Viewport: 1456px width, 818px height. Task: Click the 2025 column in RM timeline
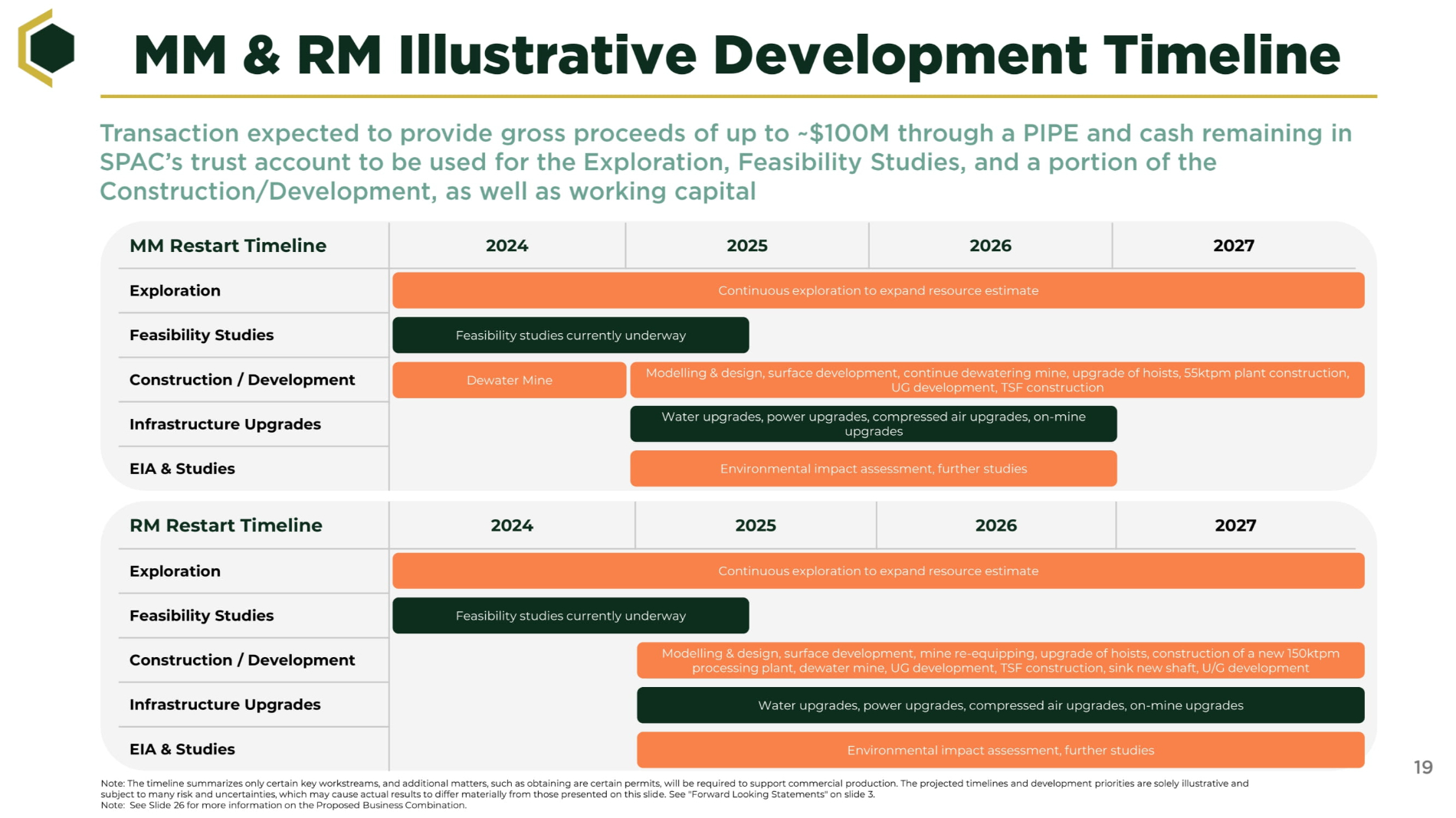[x=755, y=525]
